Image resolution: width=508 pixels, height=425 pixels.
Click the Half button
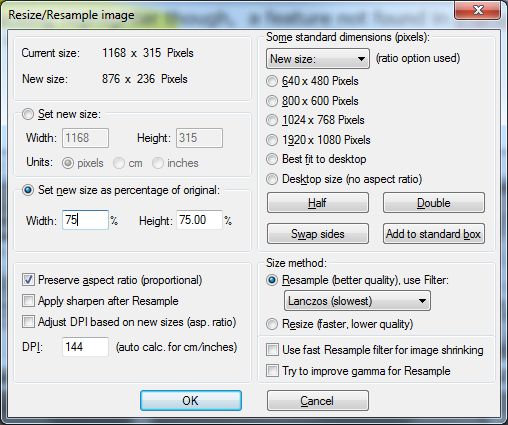pos(318,203)
